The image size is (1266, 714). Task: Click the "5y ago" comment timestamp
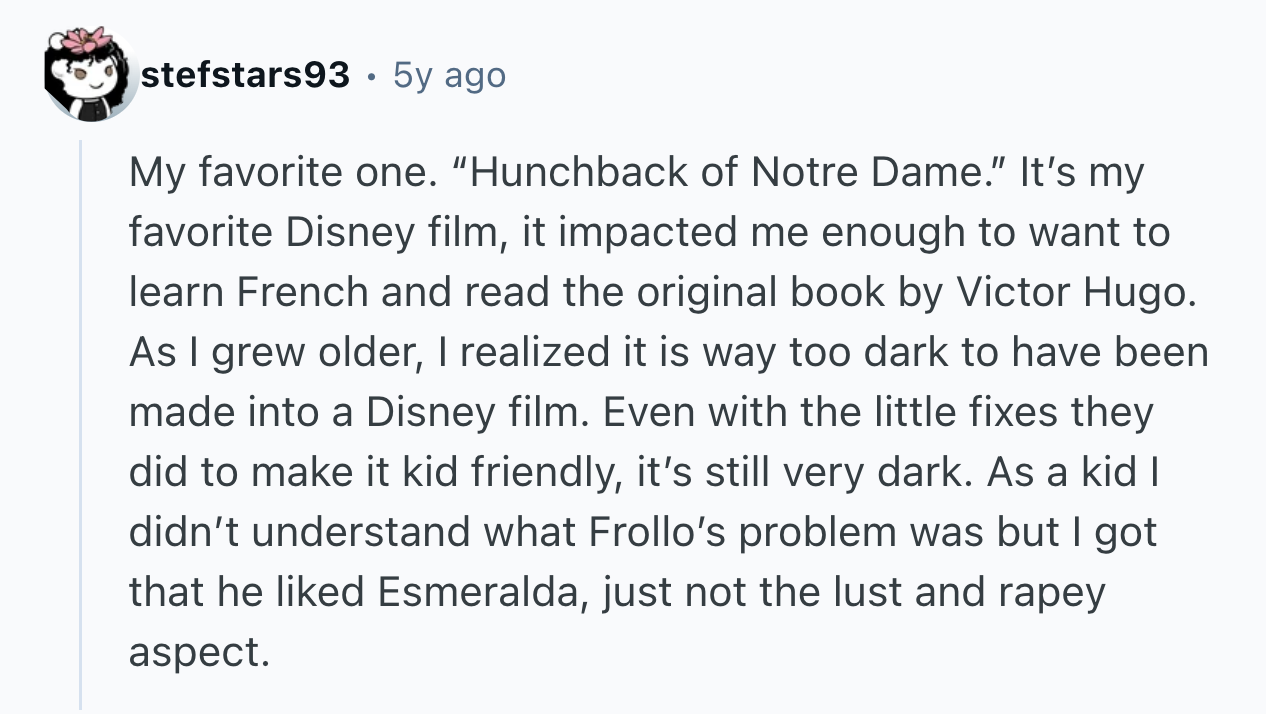[449, 75]
